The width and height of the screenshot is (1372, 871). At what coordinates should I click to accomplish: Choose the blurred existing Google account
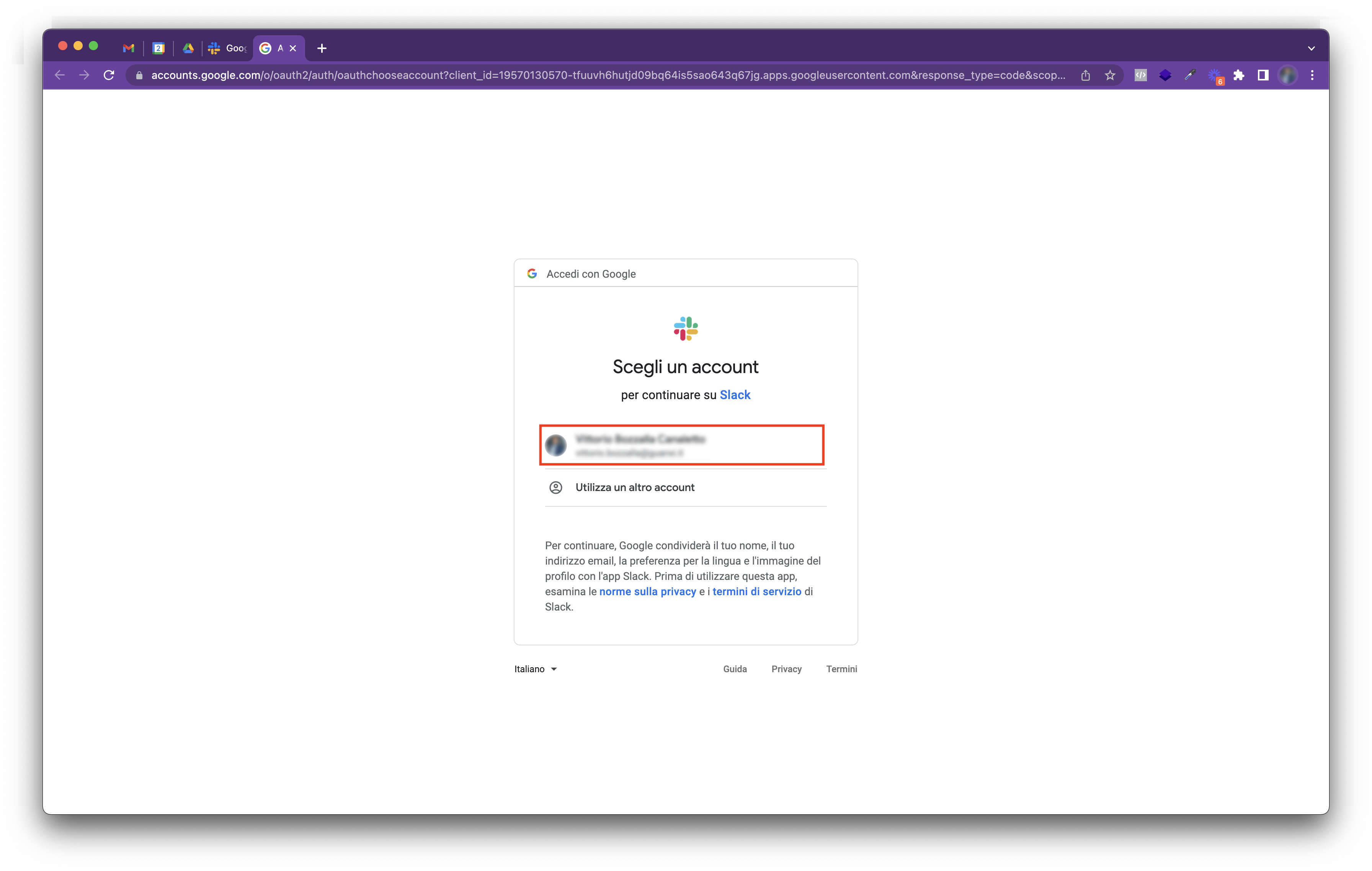pos(681,445)
